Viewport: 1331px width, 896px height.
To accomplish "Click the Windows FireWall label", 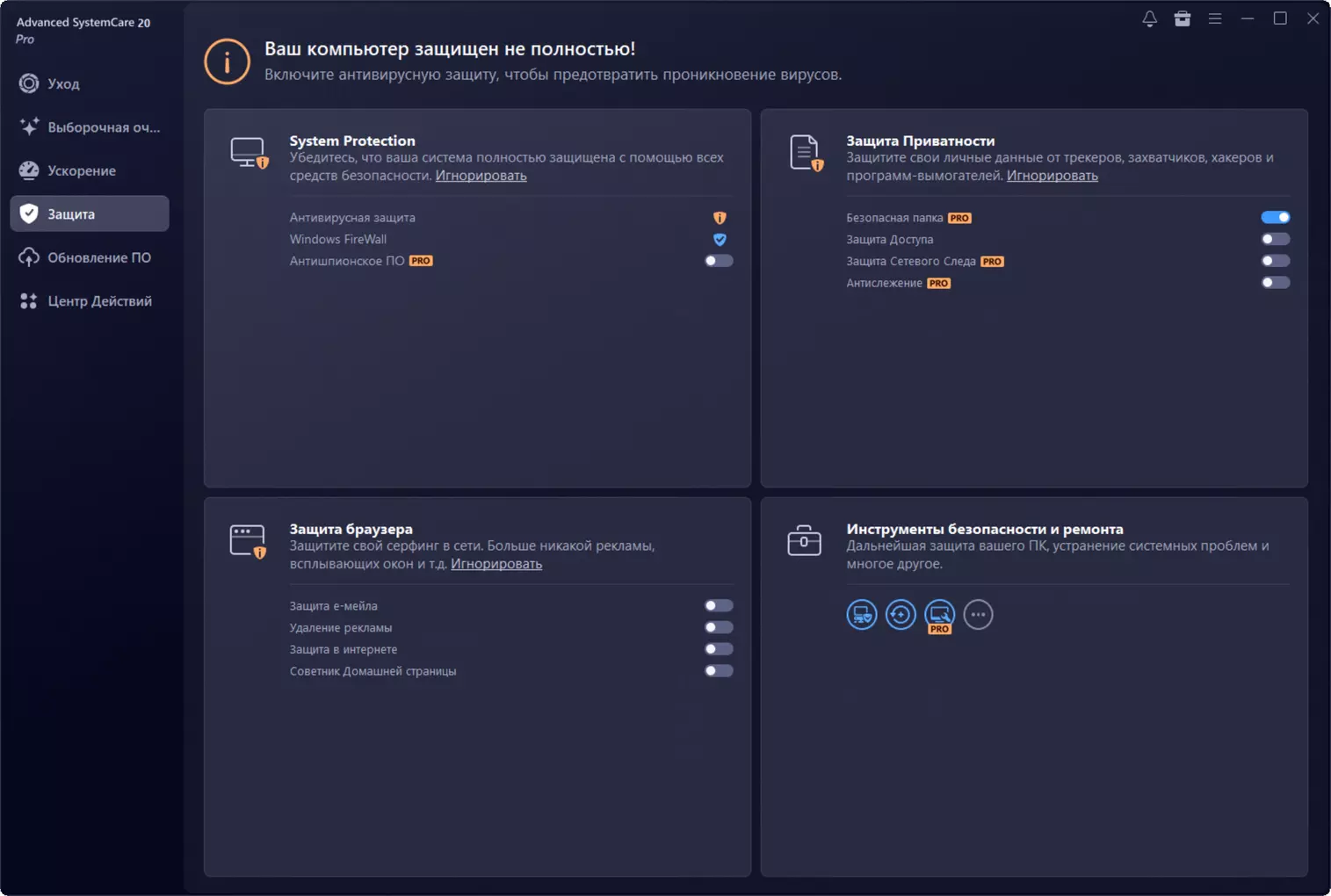I will [338, 239].
